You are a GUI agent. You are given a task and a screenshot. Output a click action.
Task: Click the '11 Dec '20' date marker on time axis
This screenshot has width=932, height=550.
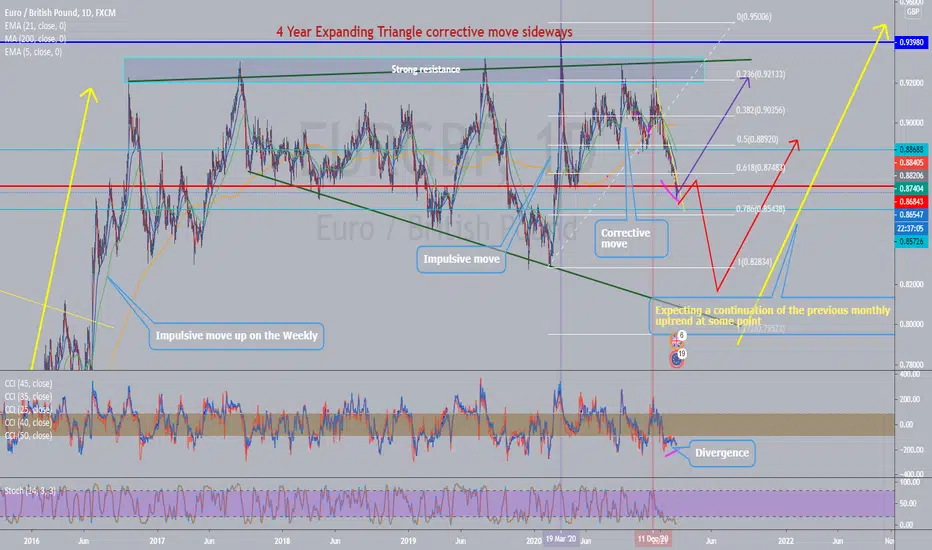pos(653,539)
